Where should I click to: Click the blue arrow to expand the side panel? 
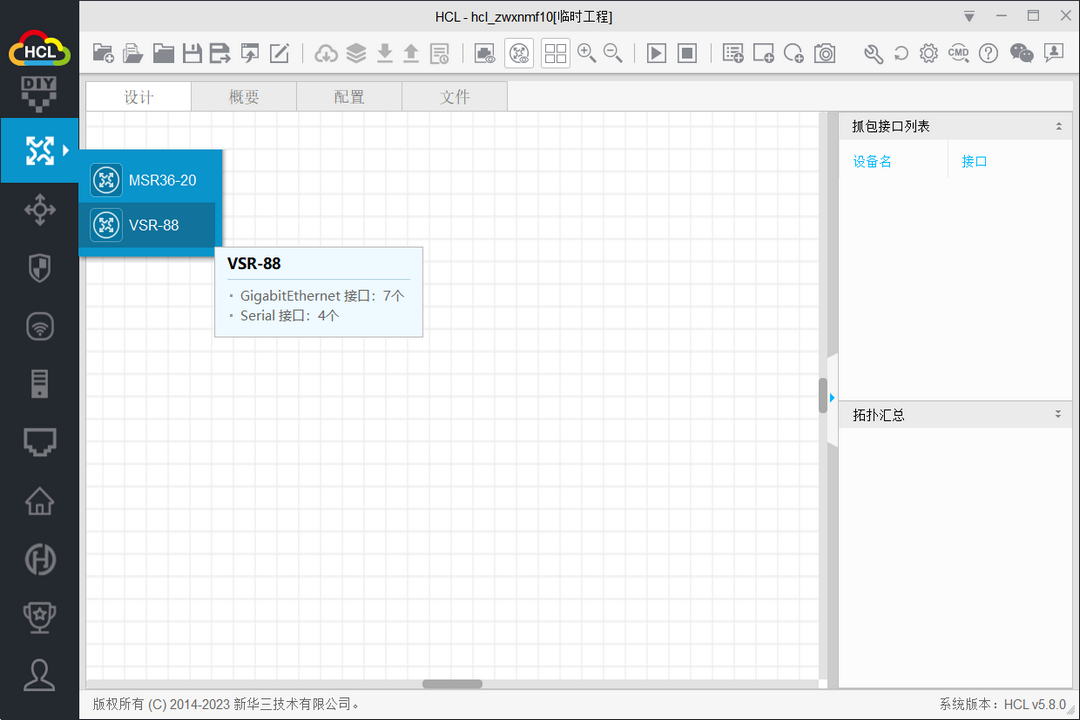[831, 397]
